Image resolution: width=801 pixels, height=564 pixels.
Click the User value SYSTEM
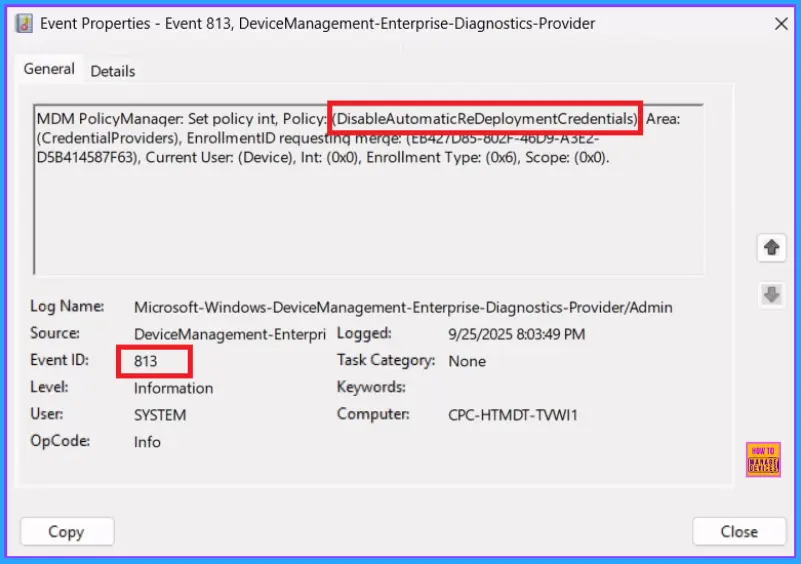pos(160,415)
